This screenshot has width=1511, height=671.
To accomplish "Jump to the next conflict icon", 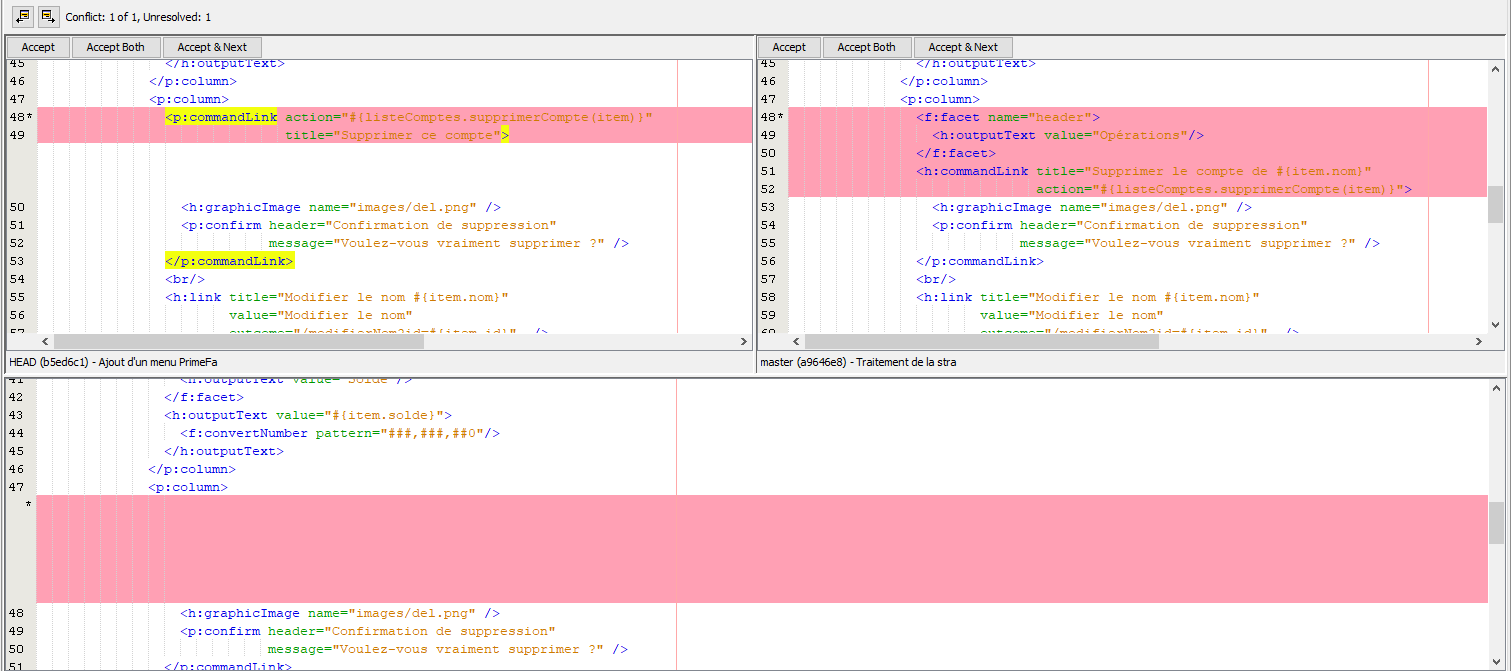I will click(48, 16).
